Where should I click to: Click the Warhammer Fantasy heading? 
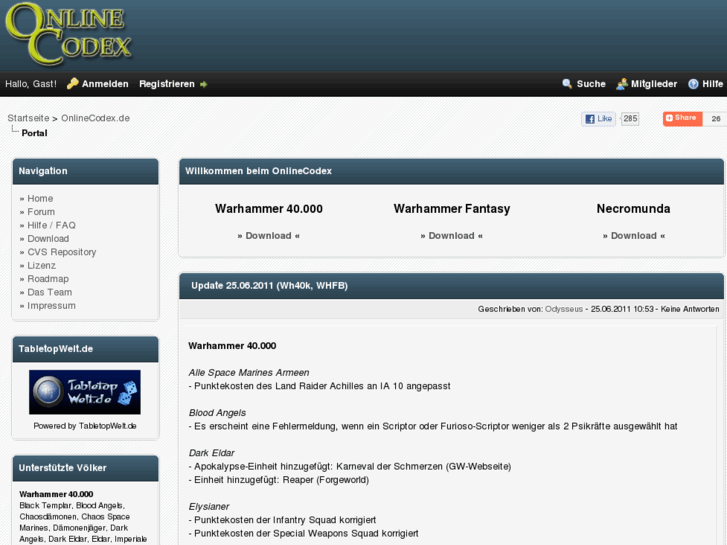tap(452, 209)
